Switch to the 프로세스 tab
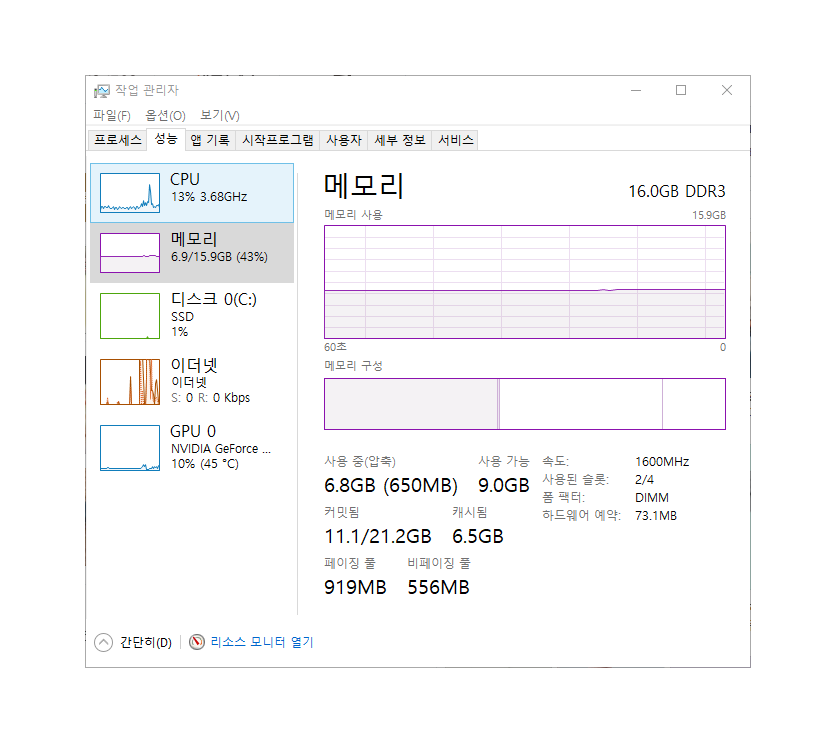Screen dimensions: 835x743 point(118,140)
